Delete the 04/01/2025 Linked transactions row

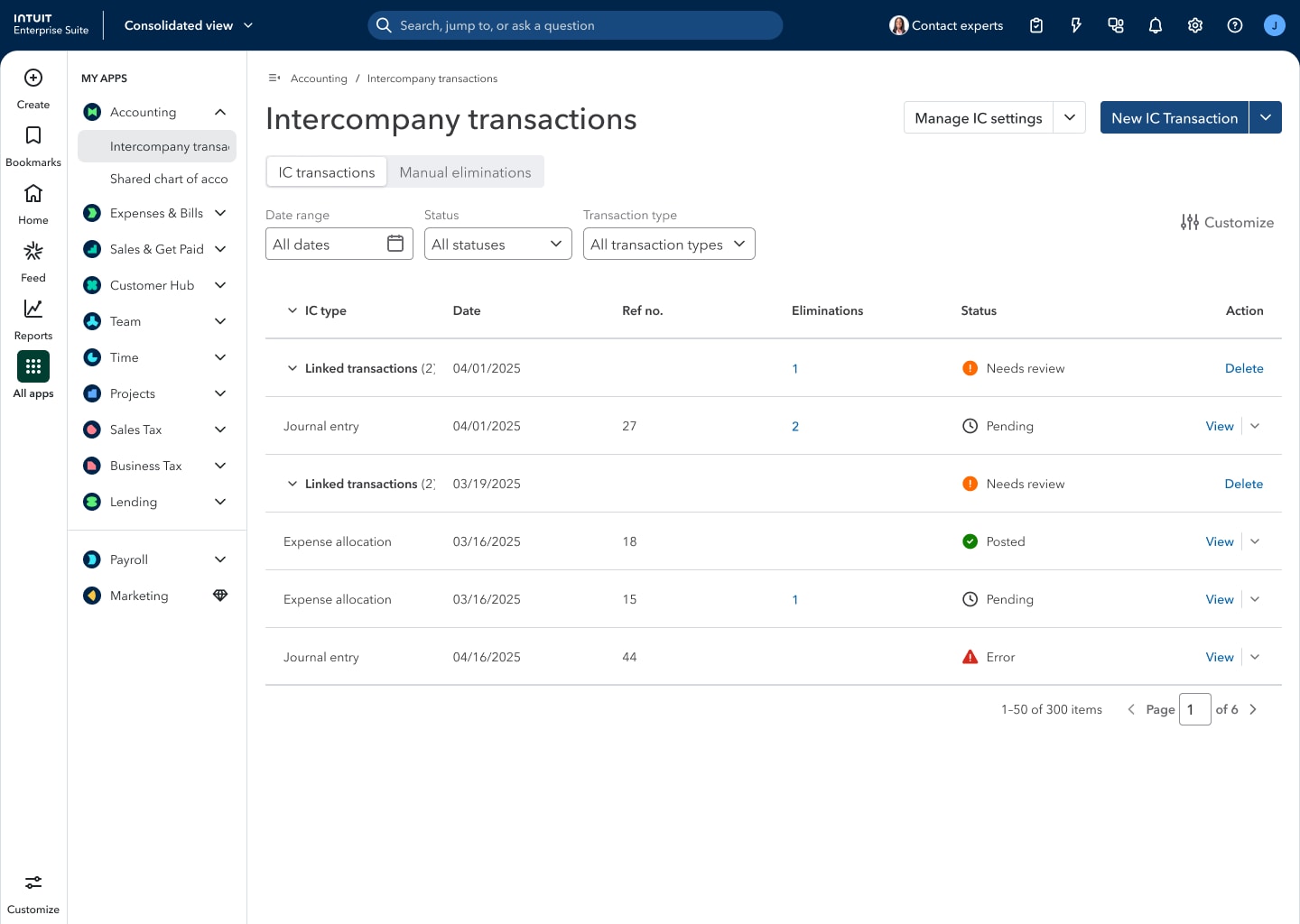click(x=1244, y=368)
